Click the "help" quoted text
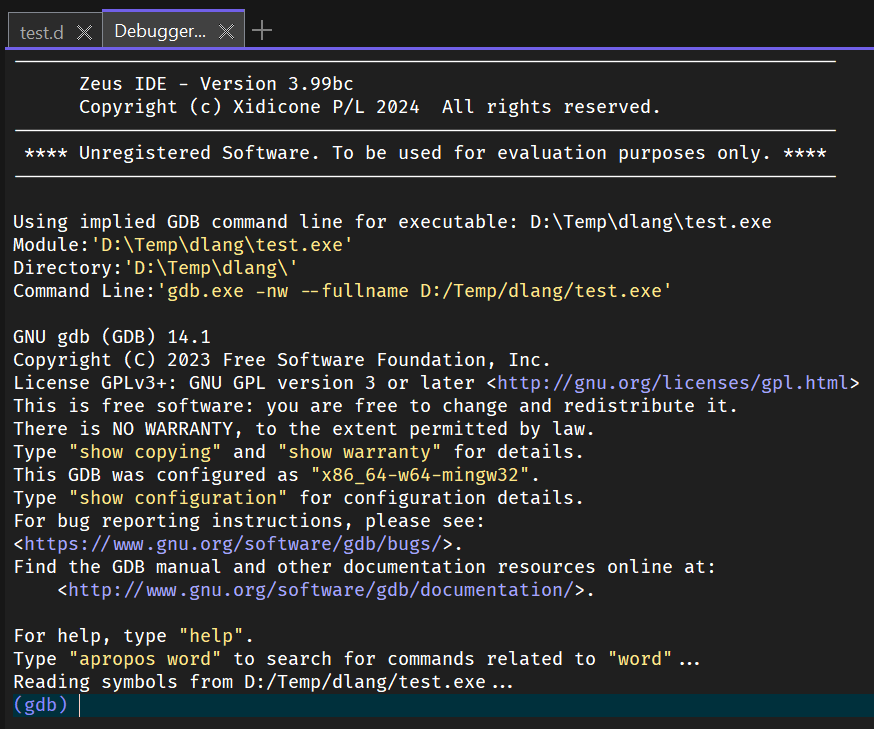 click(211, 636)
